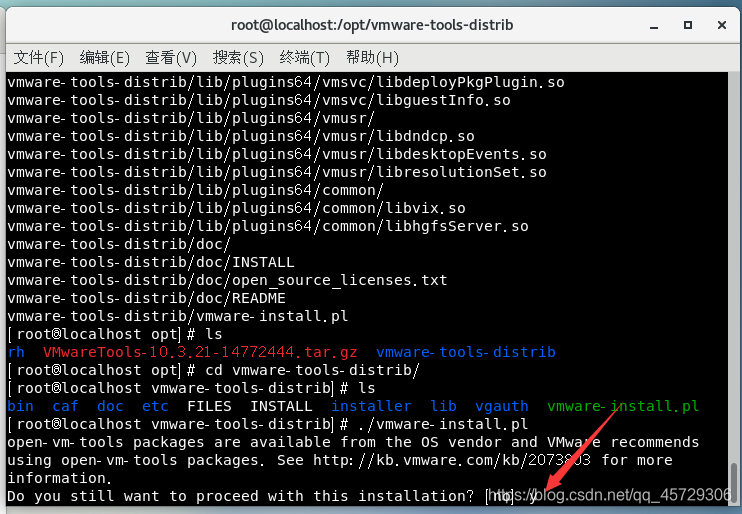Screen dimensions: 742x514
Task: Open the 编辑(E) menu
Action: tap(104, 58)
